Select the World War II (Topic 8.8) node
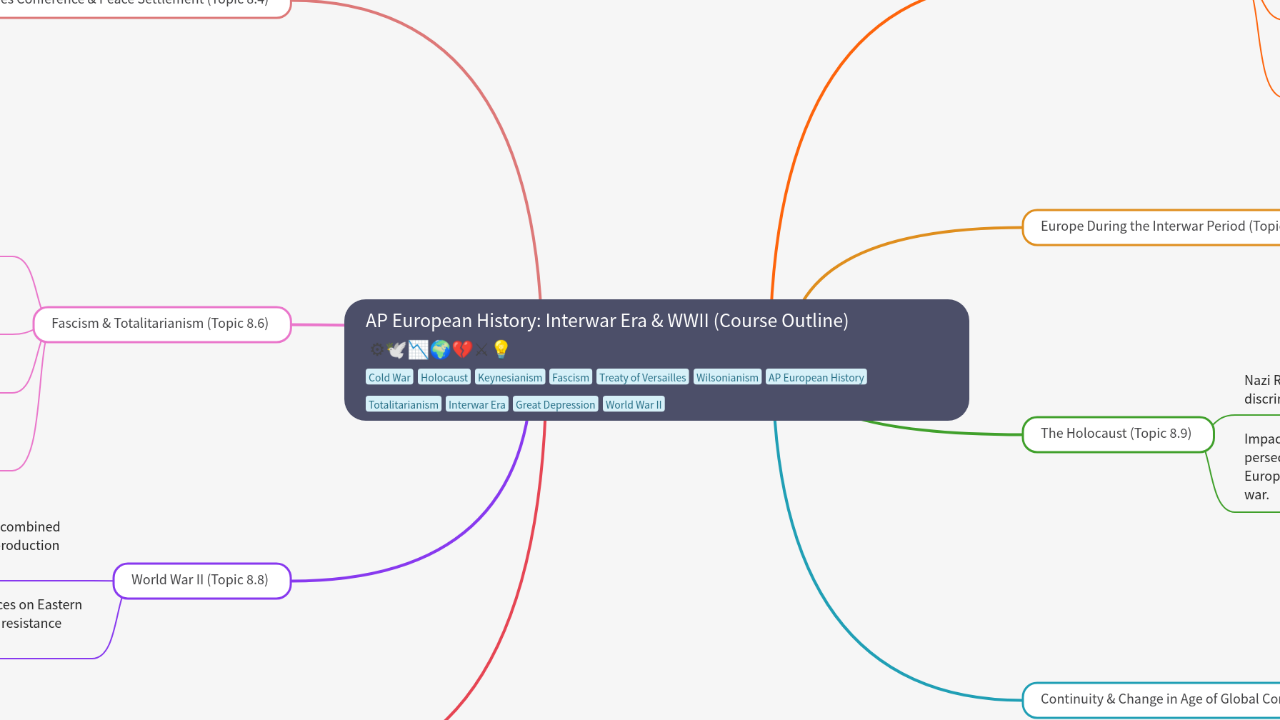This screenshot has height=720, width=1280. [201, 580]
